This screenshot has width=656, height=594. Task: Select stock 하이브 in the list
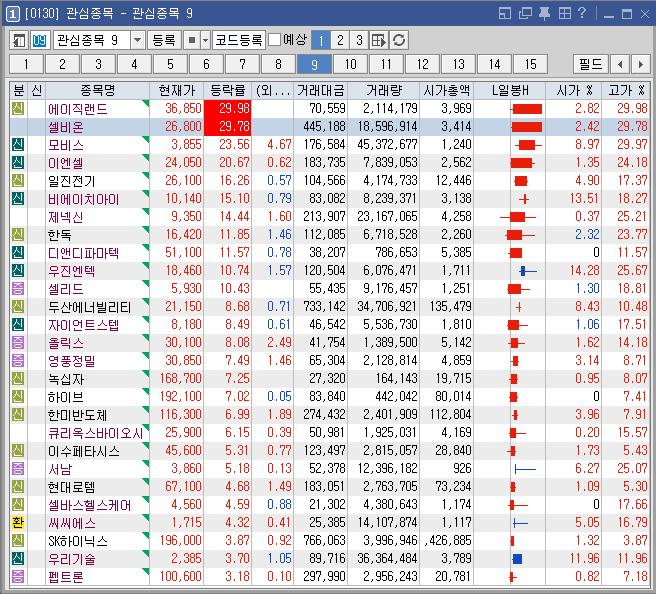(66, 397)
